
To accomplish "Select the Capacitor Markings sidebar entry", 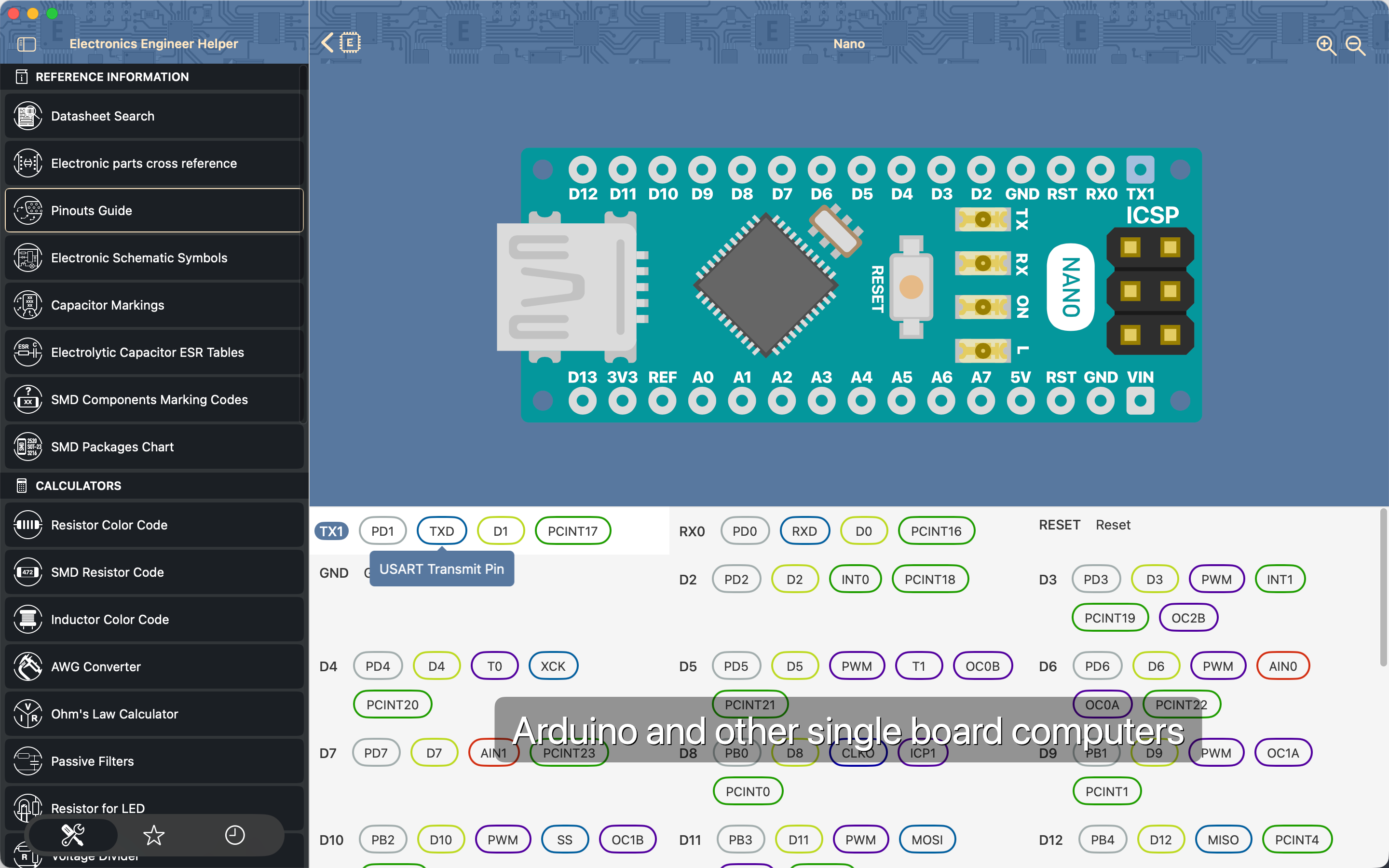I will pyautogui.click(x=154, y=305).
